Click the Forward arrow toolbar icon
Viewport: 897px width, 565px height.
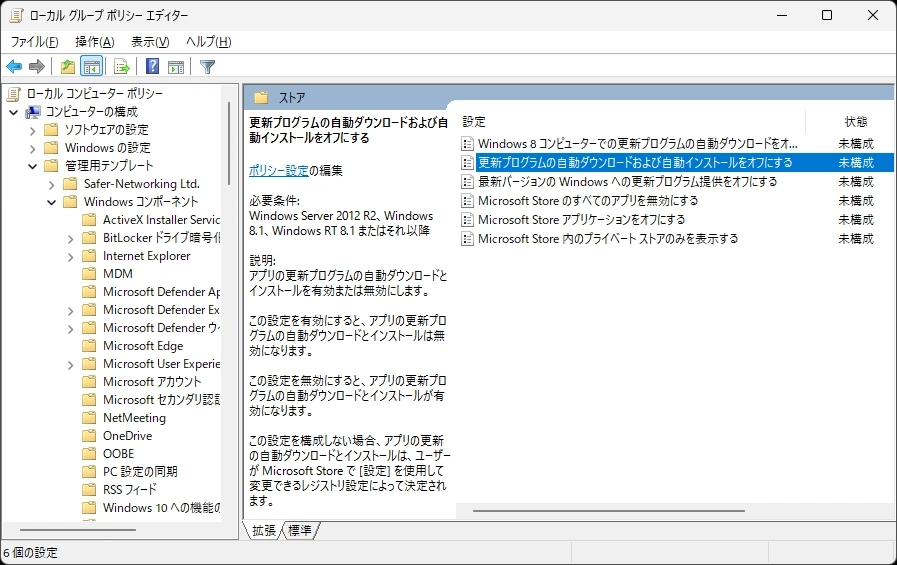click(x=37, y=67)
